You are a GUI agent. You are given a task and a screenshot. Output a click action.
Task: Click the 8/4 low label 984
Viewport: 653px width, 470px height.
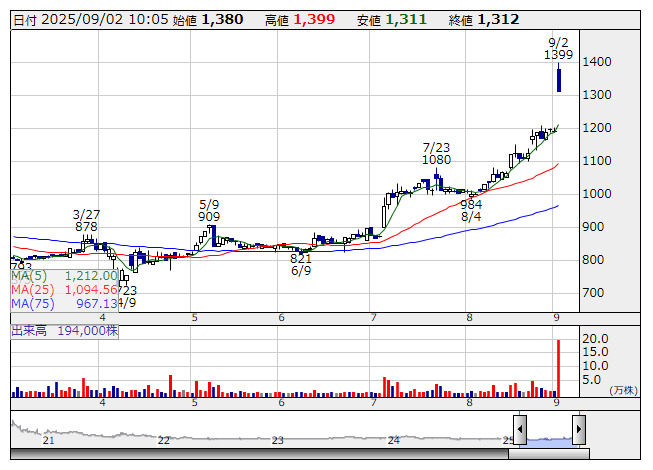pos(471,204)
